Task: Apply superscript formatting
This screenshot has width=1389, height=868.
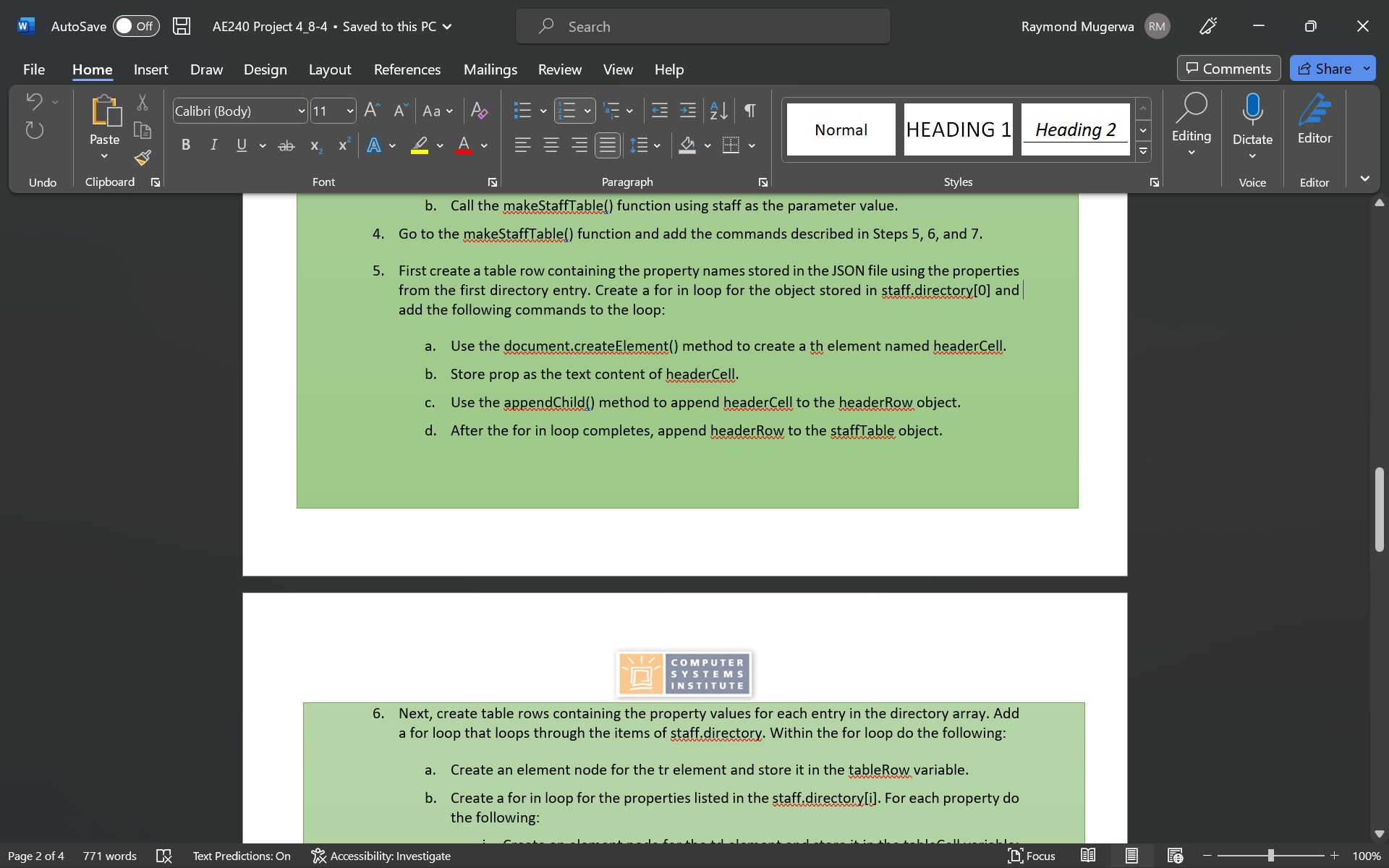Action: tap(344, 145)
